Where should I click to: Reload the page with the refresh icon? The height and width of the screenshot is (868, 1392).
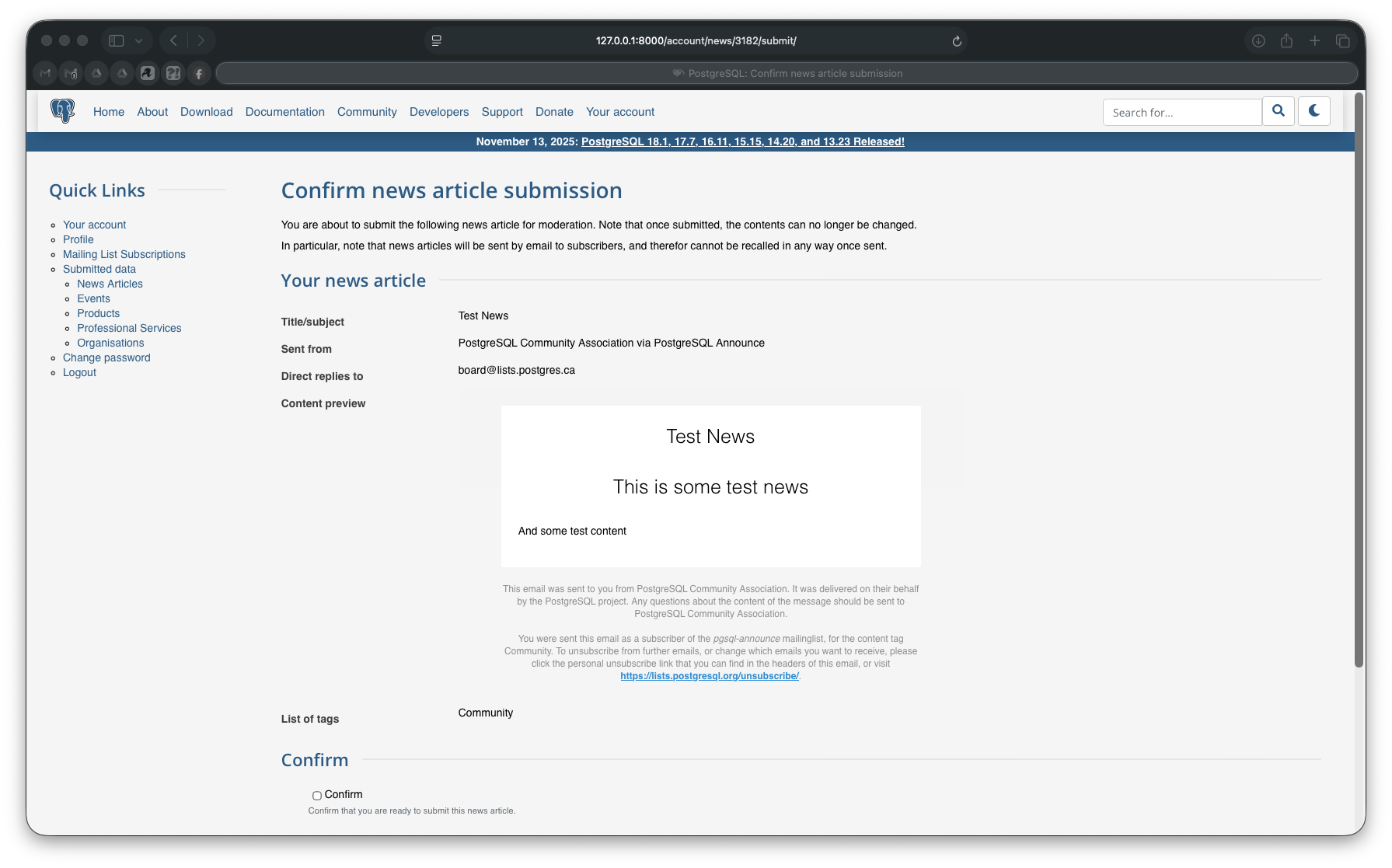coord(957,41)
